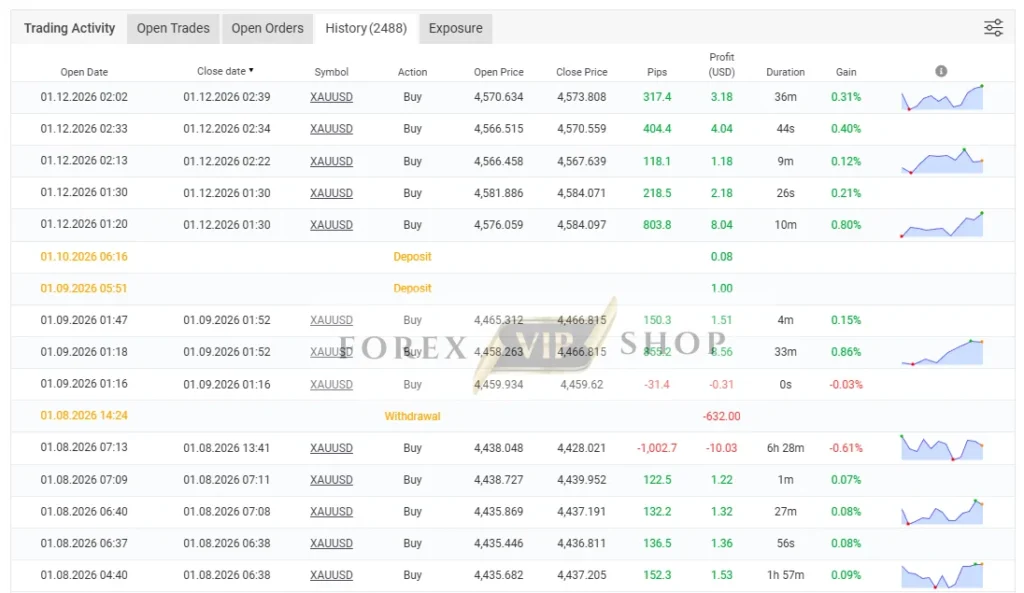This screenshot has width=1024, height=593.
Task: Sort by the Gain column header
Action: click(846, 72)
